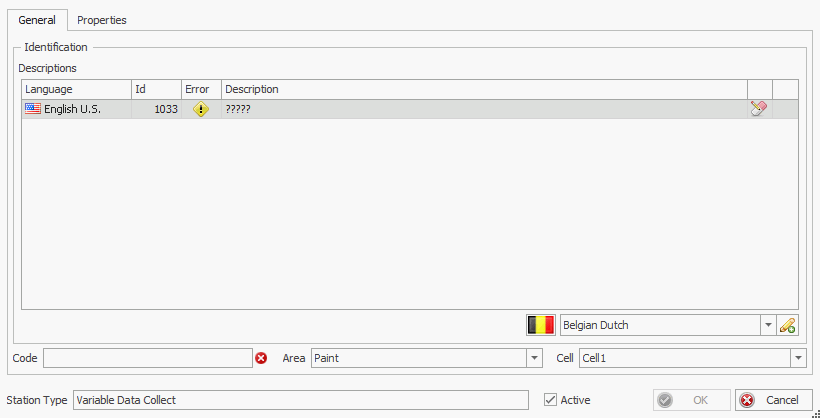Click the yellow warning icon in Error column
The image size is (820, 418).
tap(201, 109)
